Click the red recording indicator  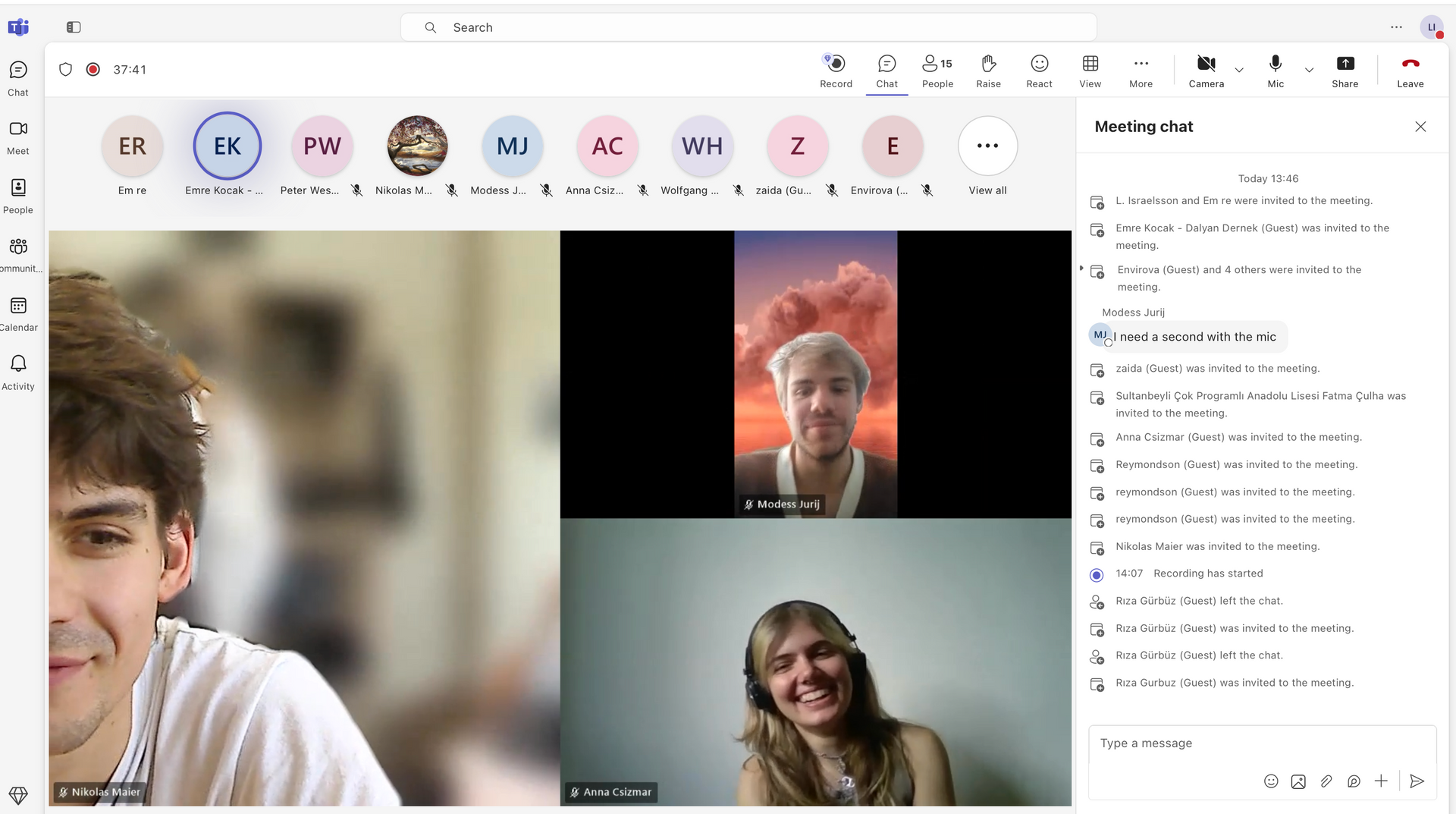(93, 70)
